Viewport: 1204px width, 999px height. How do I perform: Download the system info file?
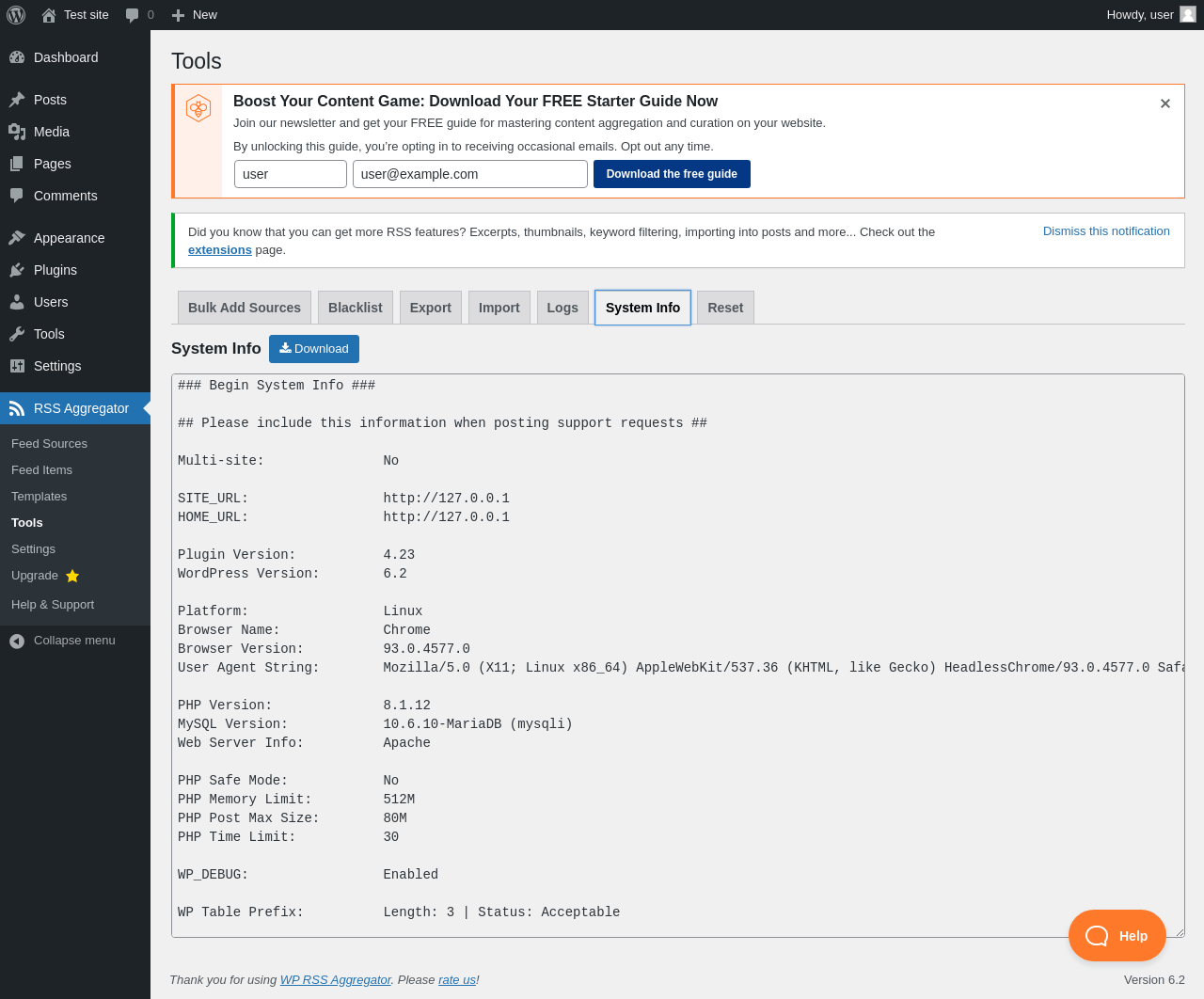click(x=314, y=349)
